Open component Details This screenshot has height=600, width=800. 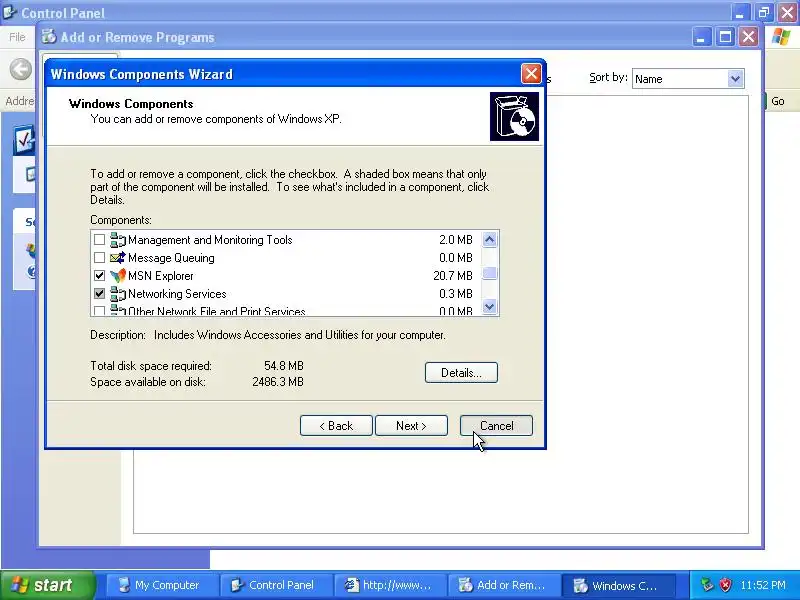pyautogui.click(x=461, y=372)
